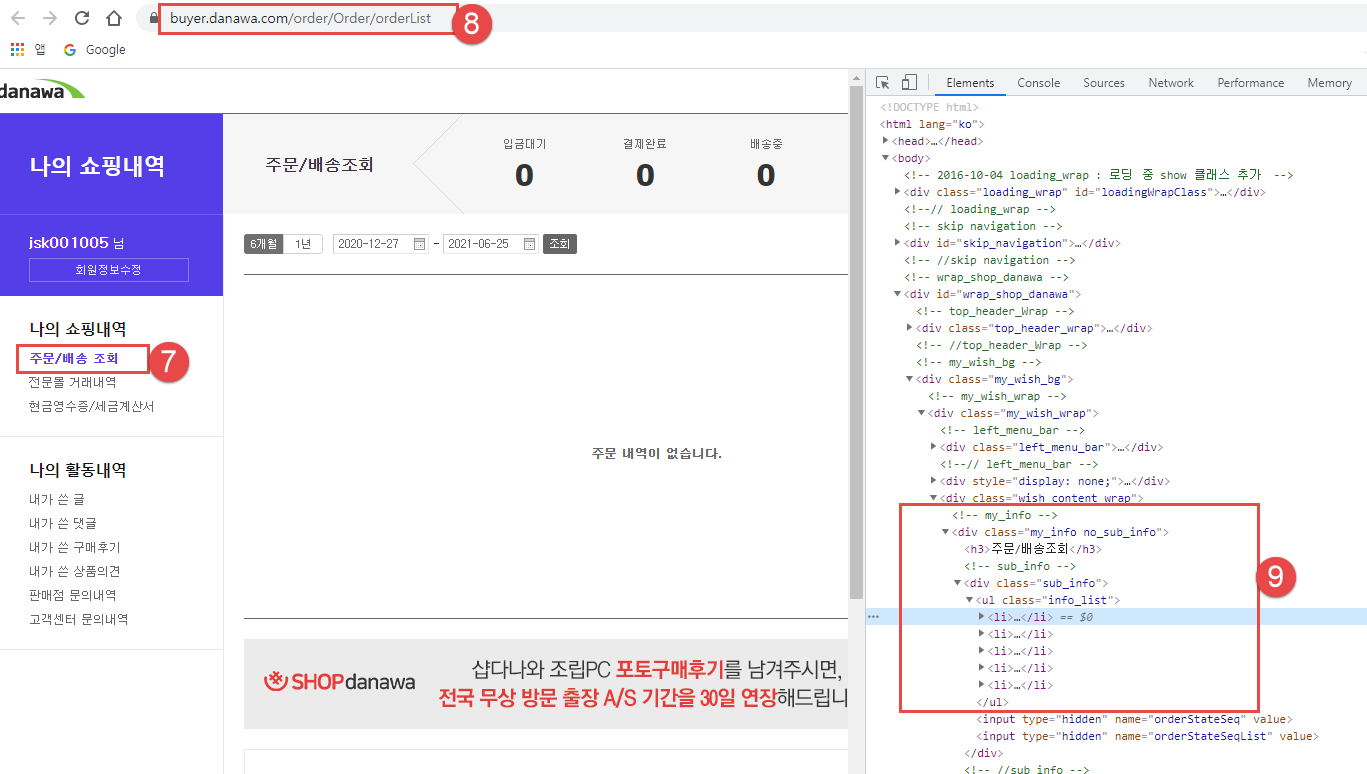Image resolution: width=1367 pixels, height=774 pixels.
Task: Collapse the ul info_list node
Action: [x=970, y=600]
